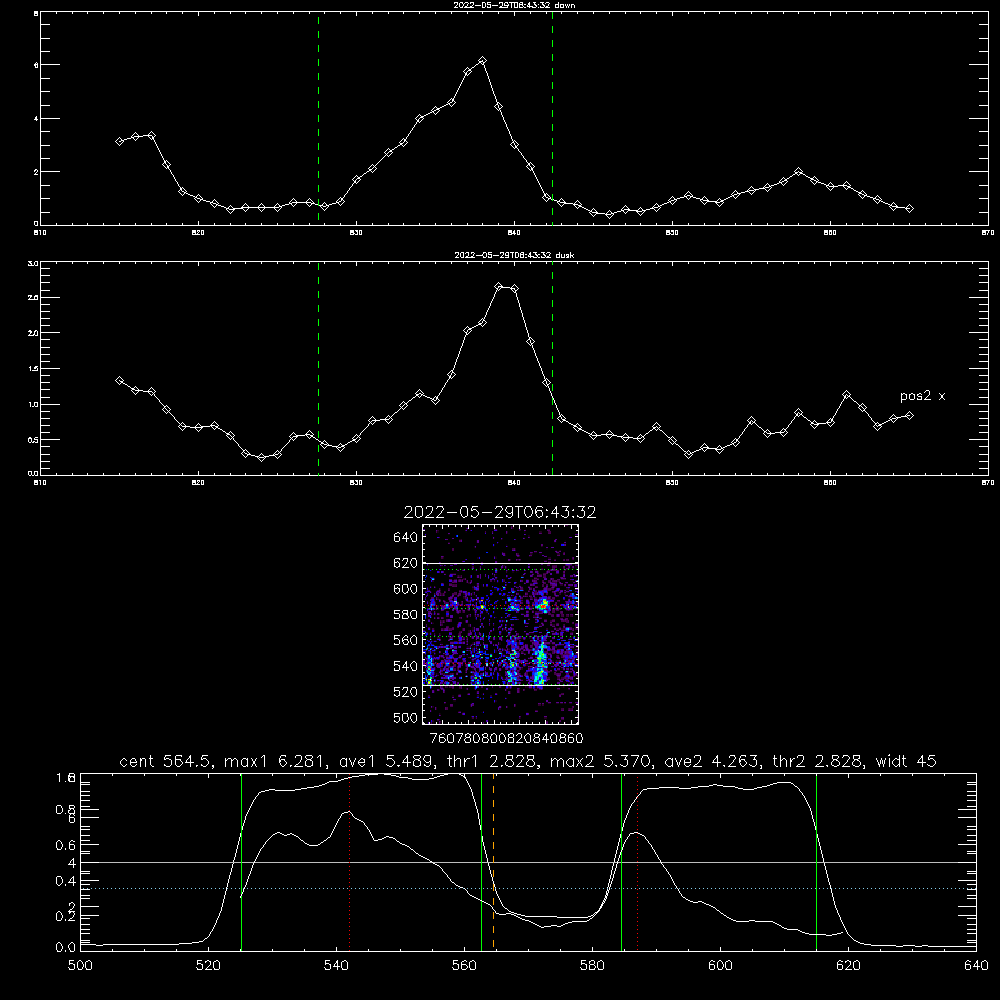Click the dawn plot title text
This screenshot has height=1000, width=1000.
[x=514, y=5]
